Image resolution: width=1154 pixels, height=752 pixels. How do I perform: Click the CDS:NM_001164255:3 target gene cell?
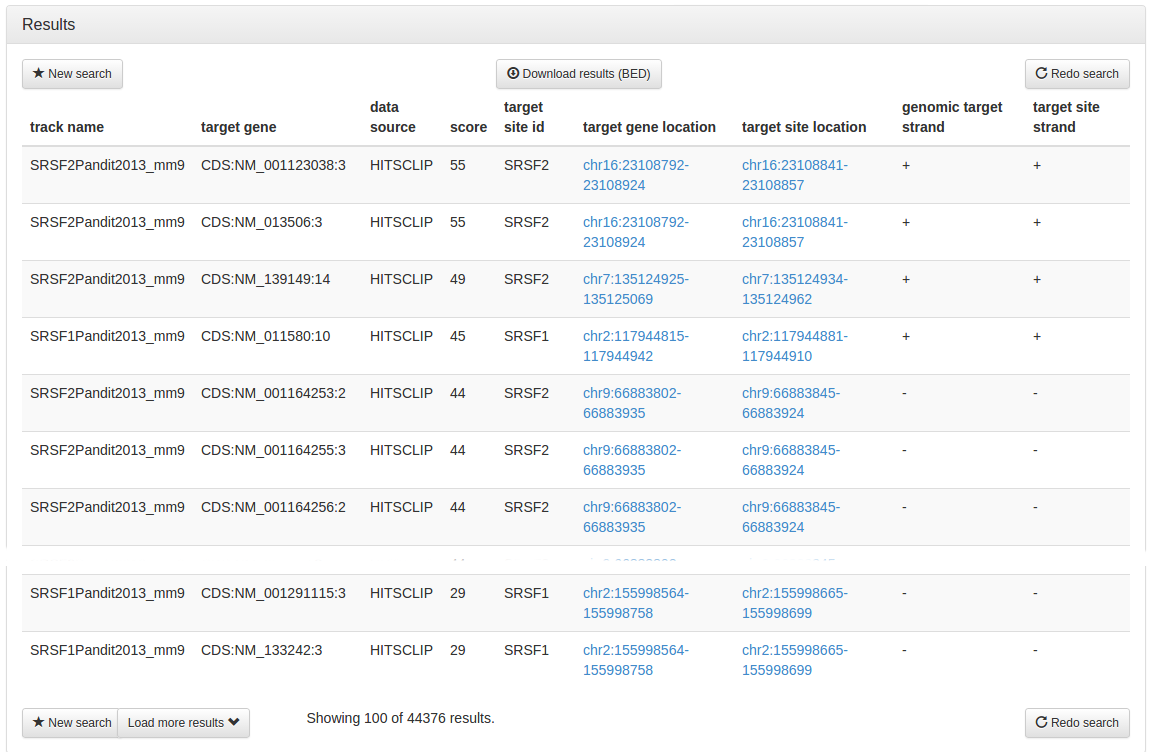[273, 450]
